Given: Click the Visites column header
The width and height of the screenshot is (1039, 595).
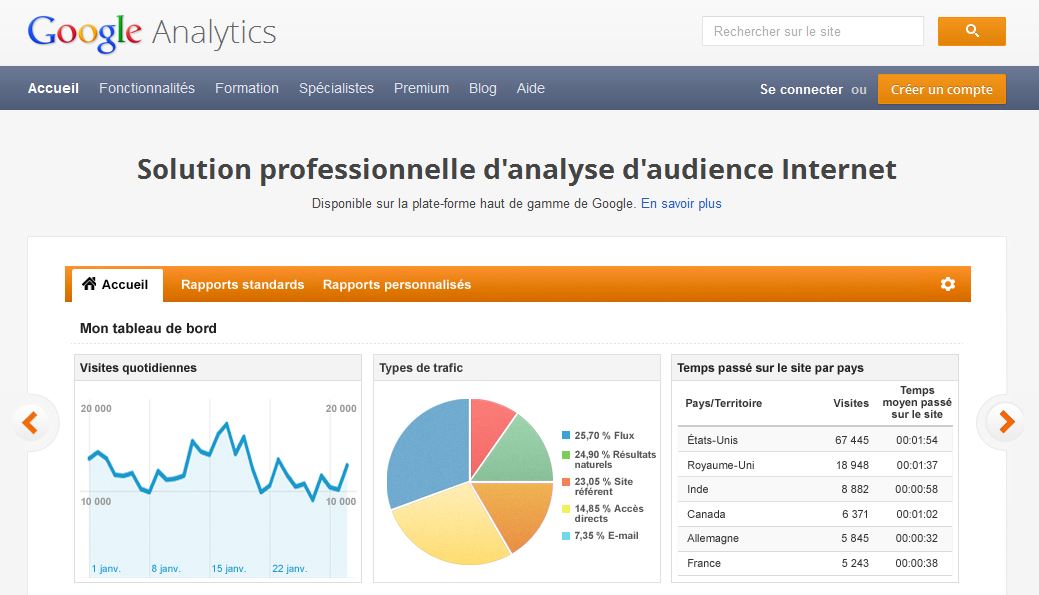Looking at the screenshot, I should coord(851,403).
